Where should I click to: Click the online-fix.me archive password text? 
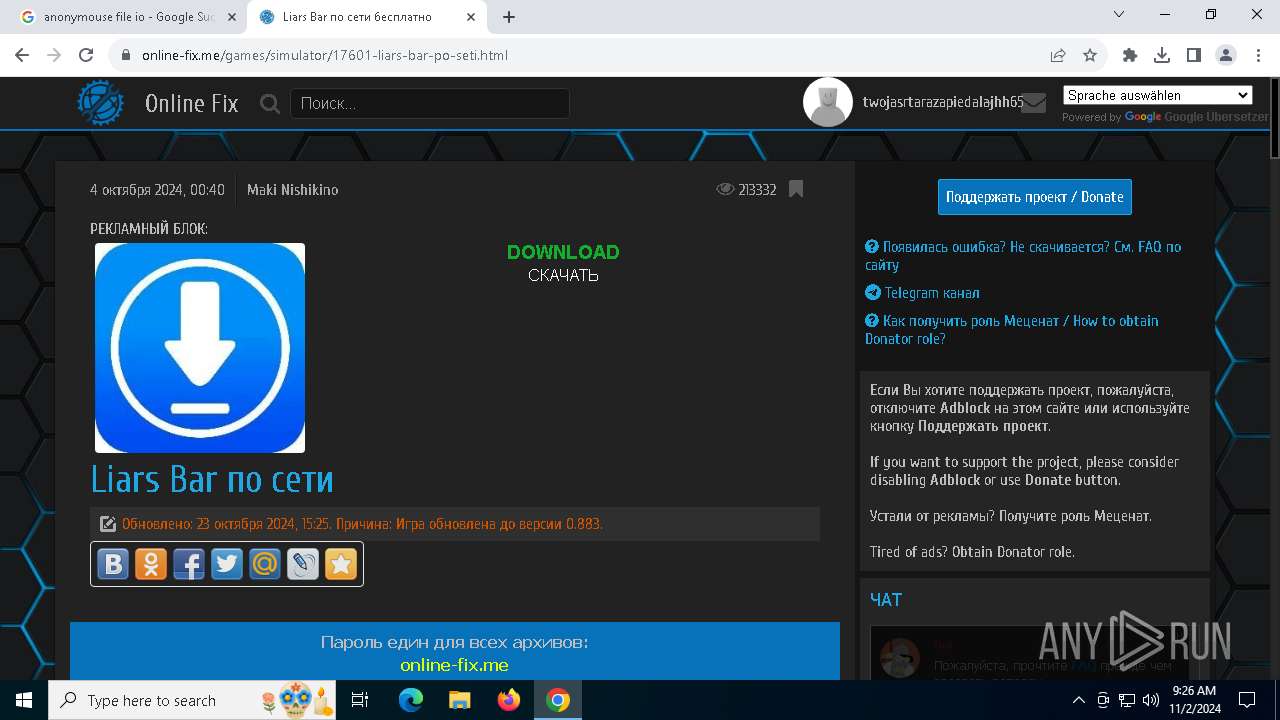coord(454,665)
